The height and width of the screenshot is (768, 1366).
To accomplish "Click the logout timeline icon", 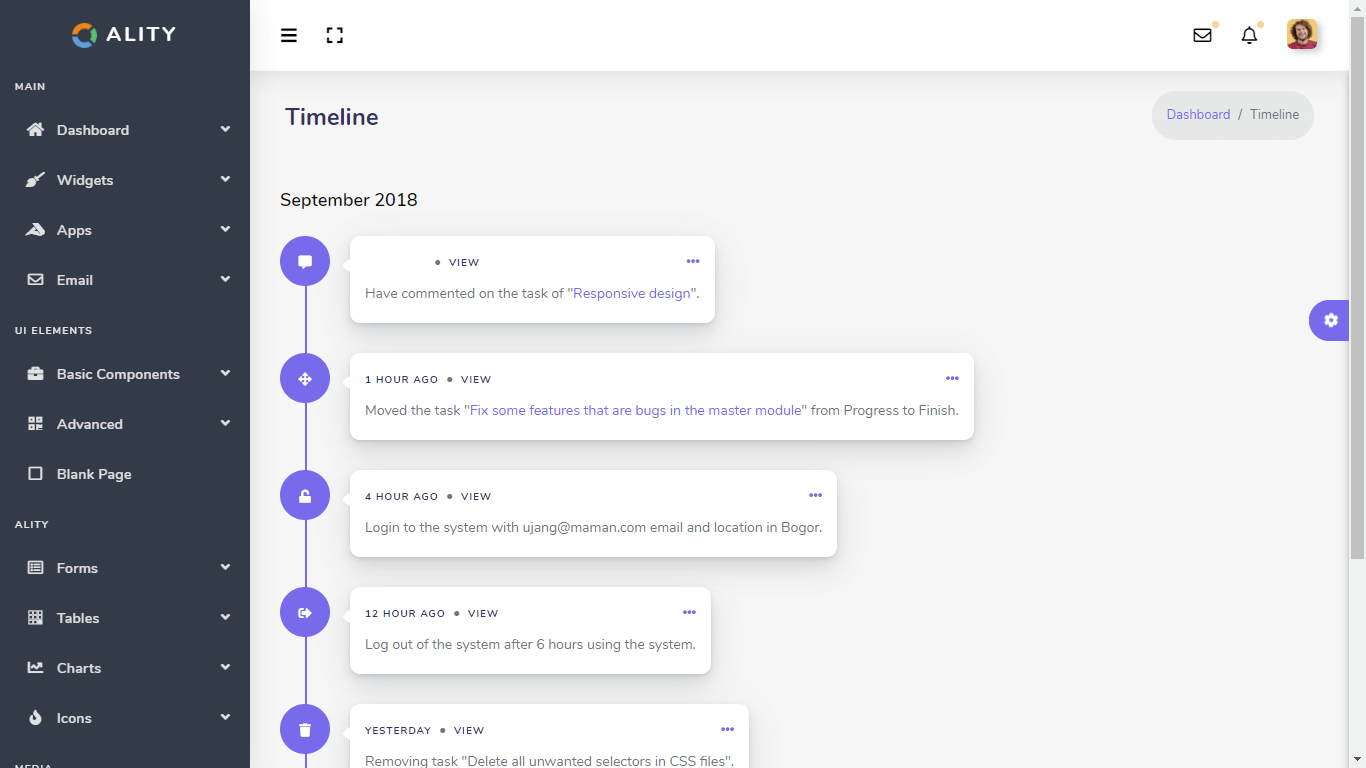I will click(305, 613).
